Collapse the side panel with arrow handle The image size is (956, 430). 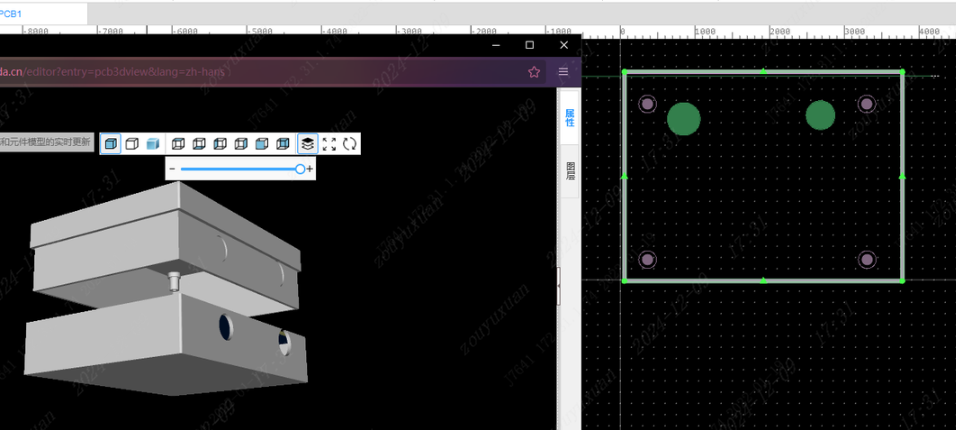[x=558, y=286]
